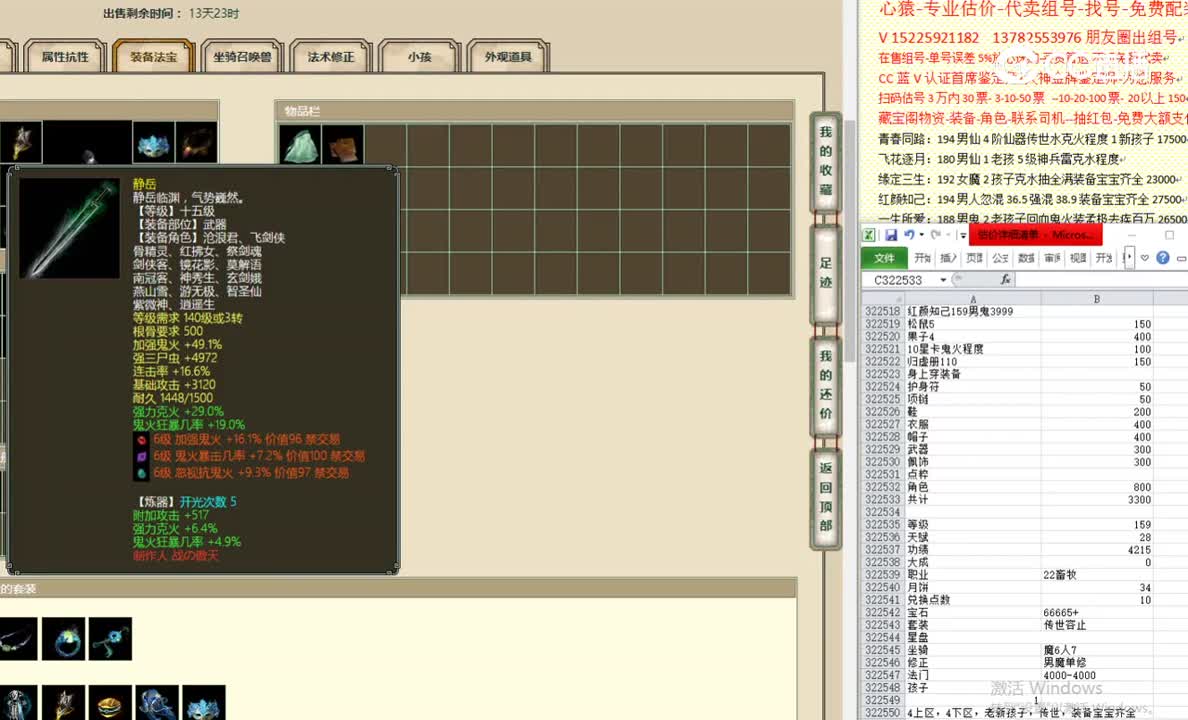Switch to the 外观道具 tab
The image size is (1188, 720).
pos(510,57)
